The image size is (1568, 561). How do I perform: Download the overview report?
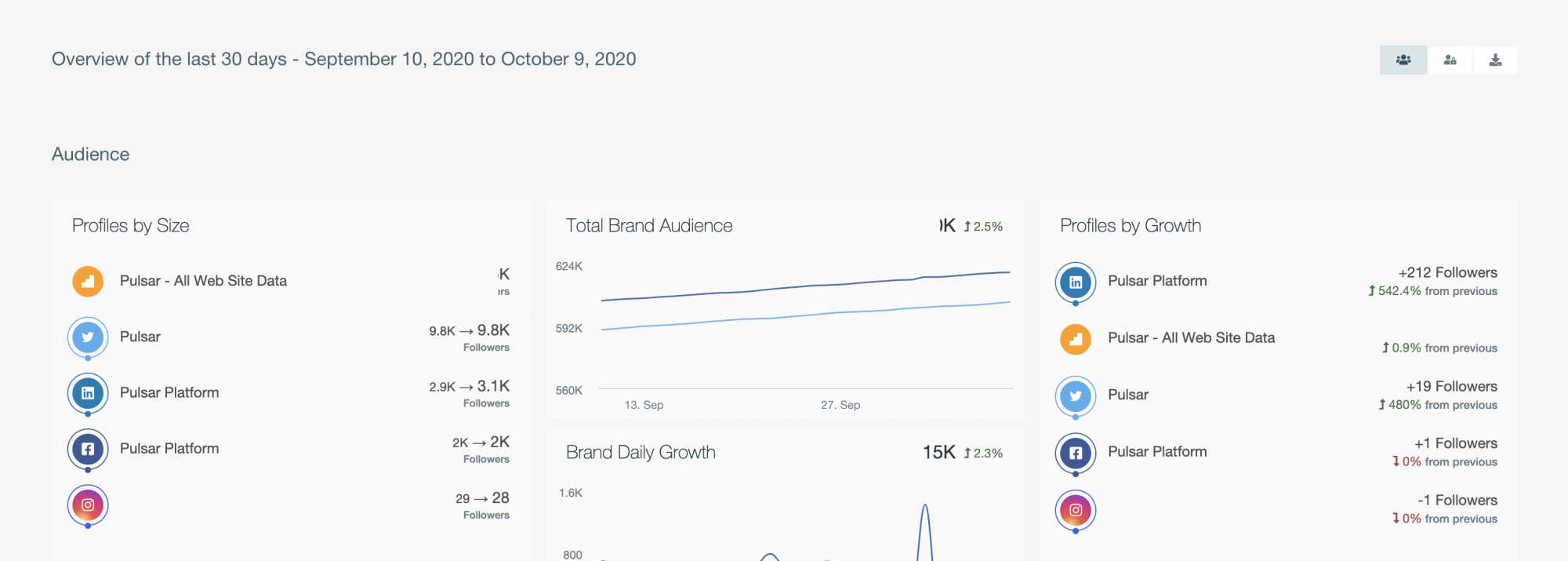click(x=1495, y=60)
